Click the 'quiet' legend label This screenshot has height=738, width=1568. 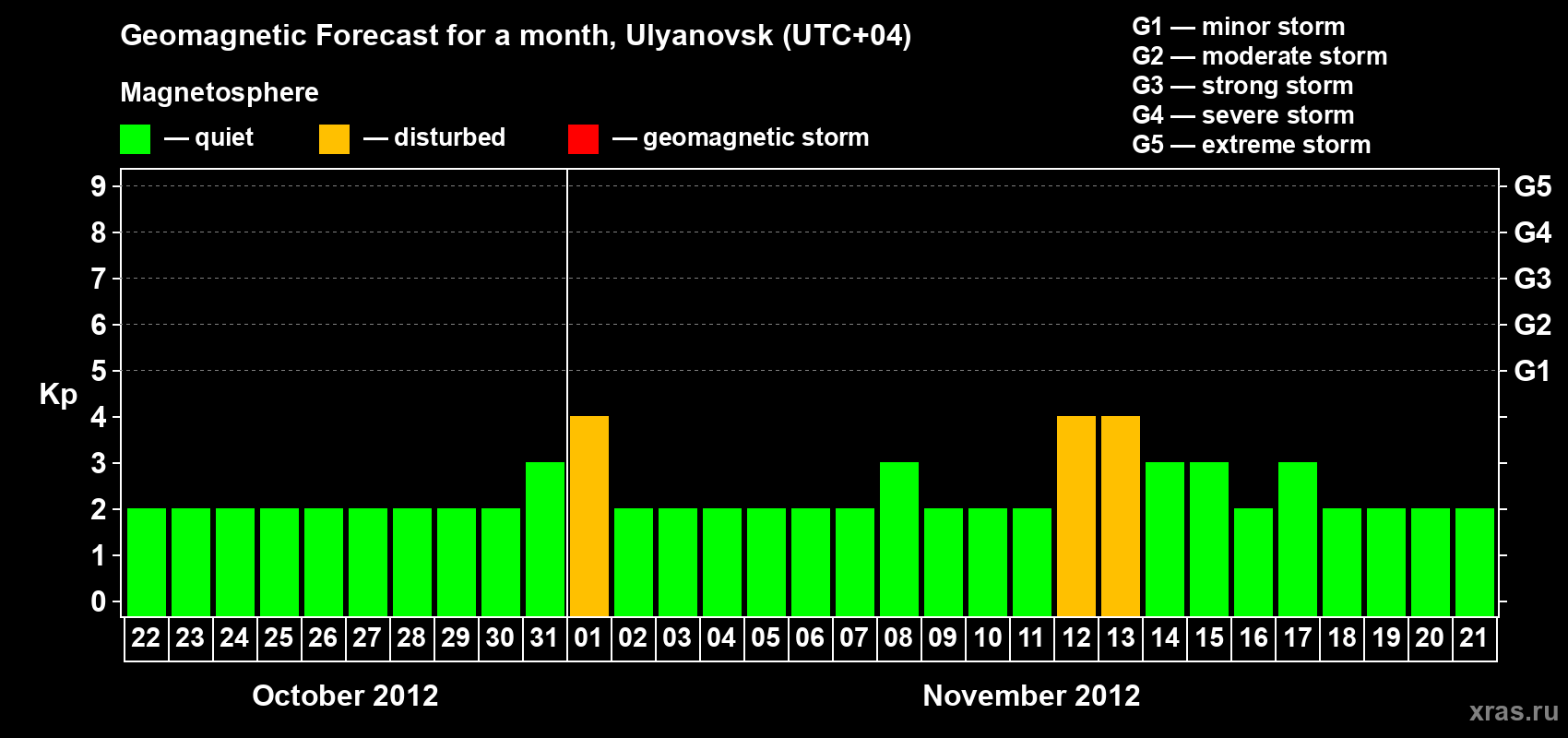[224, 137]
